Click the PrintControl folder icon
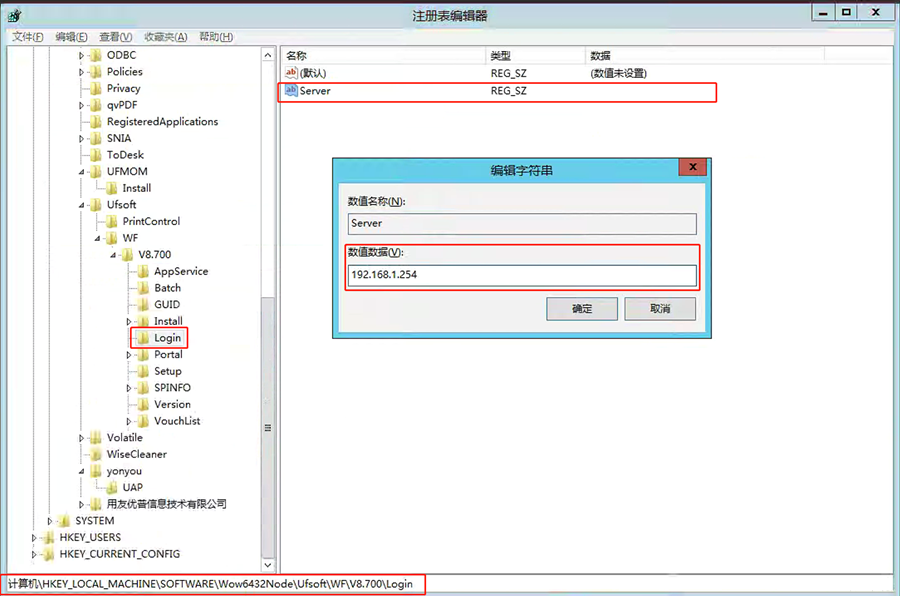The height and width of the screenshot is (596, 900). 112,222
